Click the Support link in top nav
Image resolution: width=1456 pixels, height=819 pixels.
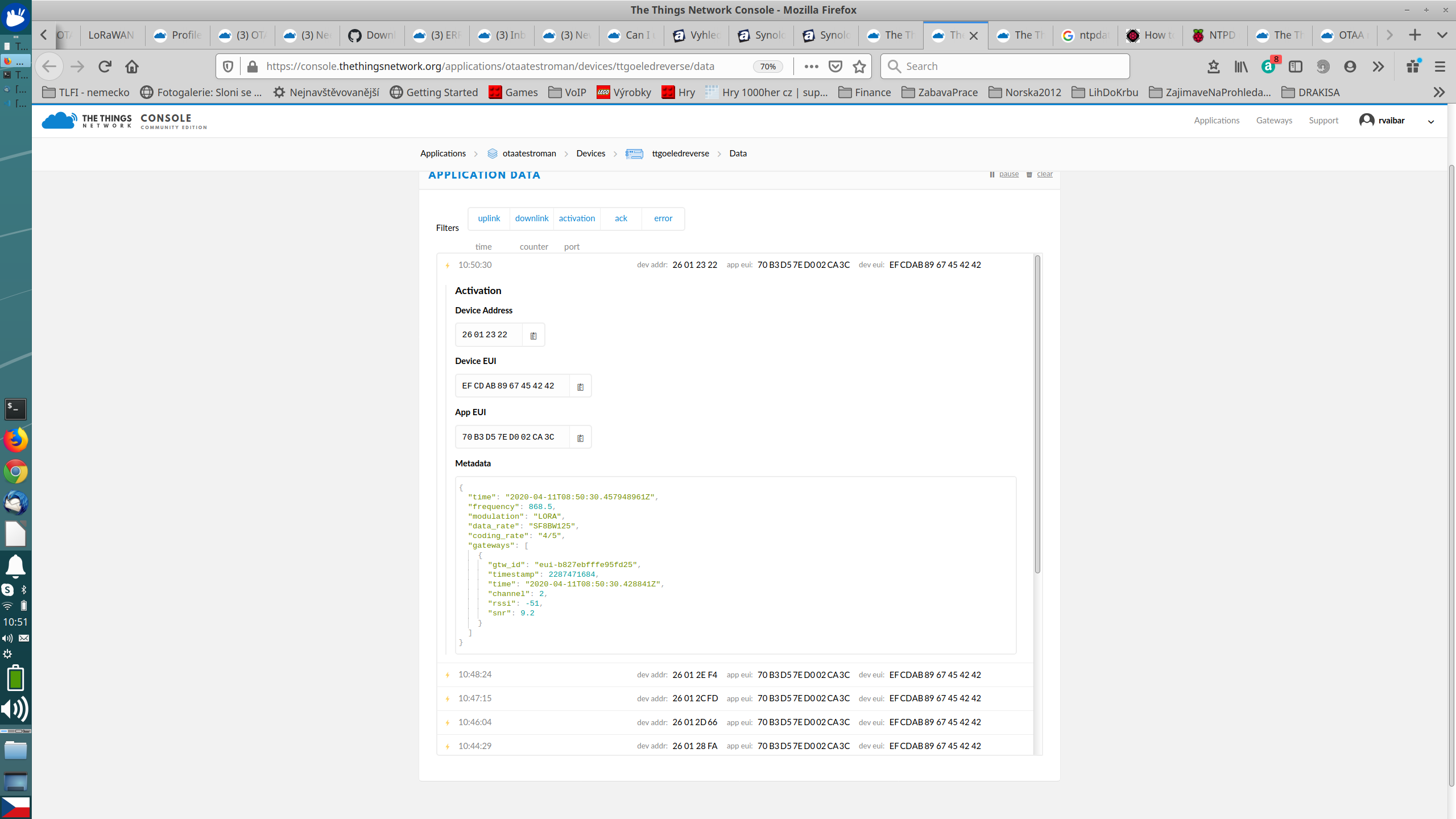click(1324, 119)
